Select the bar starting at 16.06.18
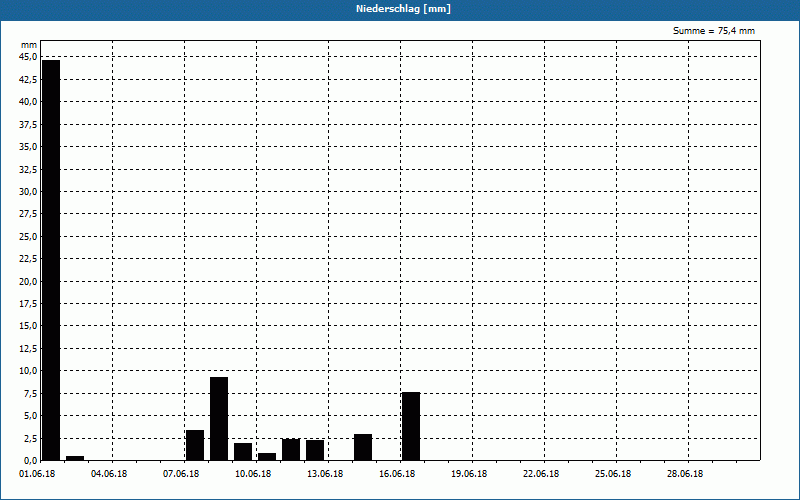800x500 pixels. pyautogui.click(x=411, y=427)
